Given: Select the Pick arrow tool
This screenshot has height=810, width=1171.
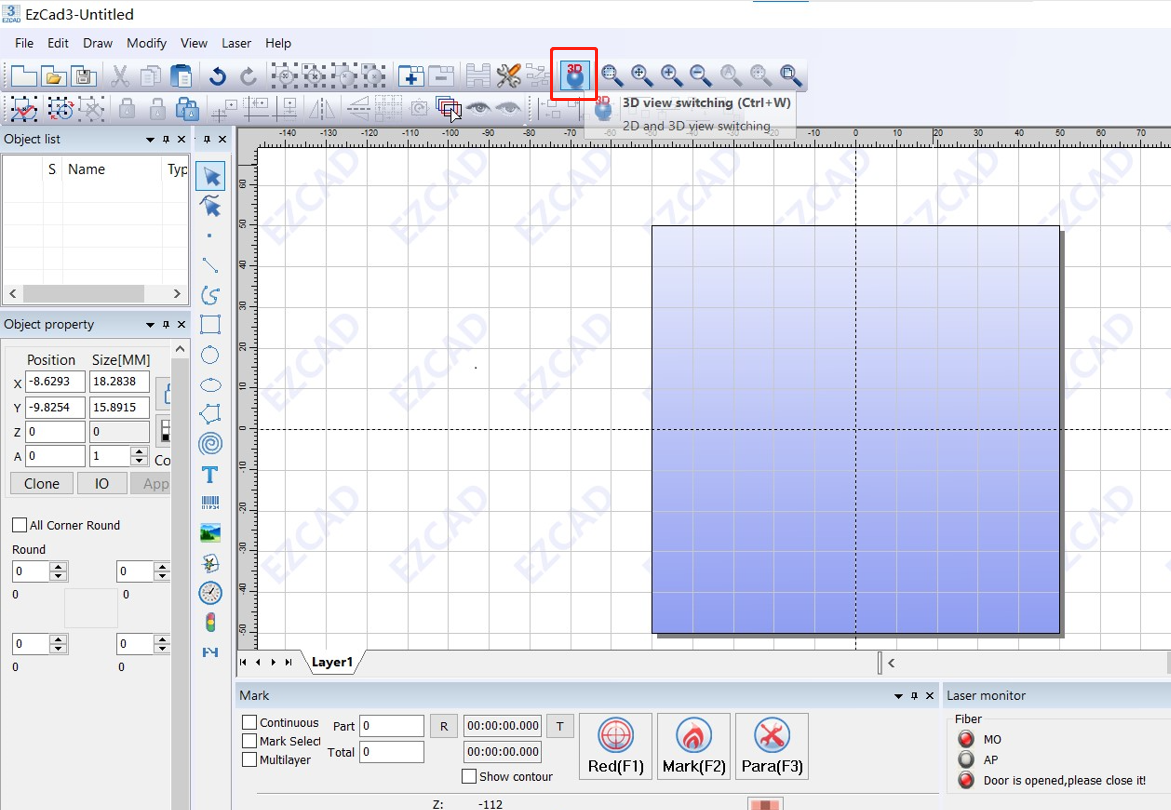Looking at the screenshot, I should pyautogui.click(x=211, y=176).
